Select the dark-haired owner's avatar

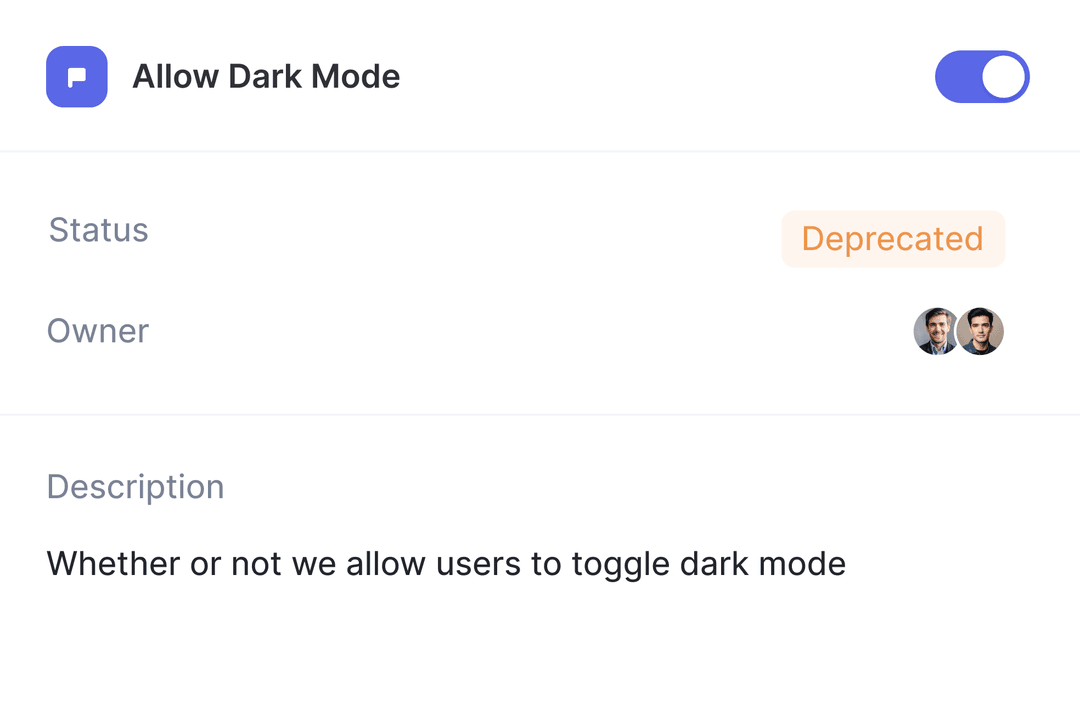981,332
